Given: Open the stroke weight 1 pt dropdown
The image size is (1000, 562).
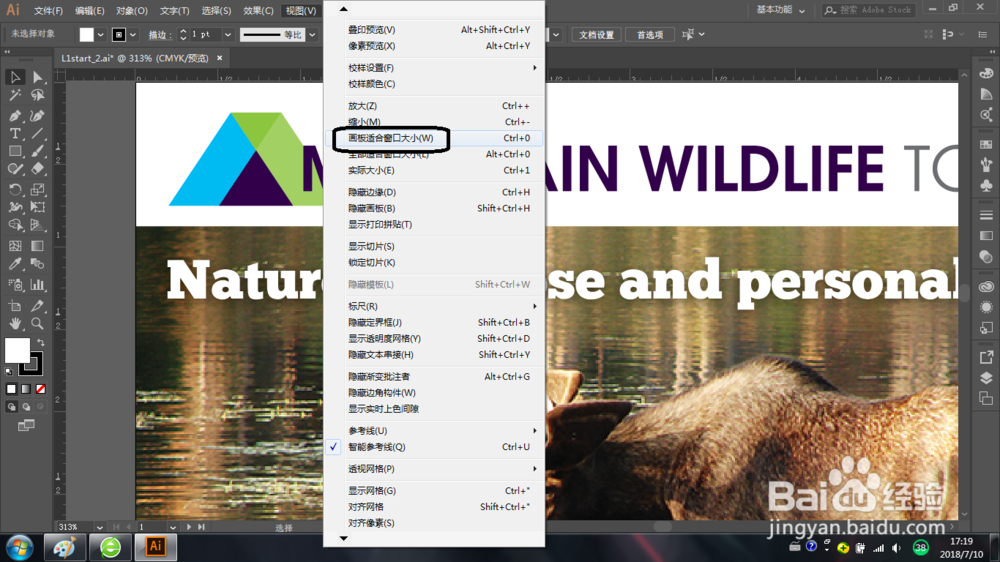Looking at the screenshot, I should 228,35.
